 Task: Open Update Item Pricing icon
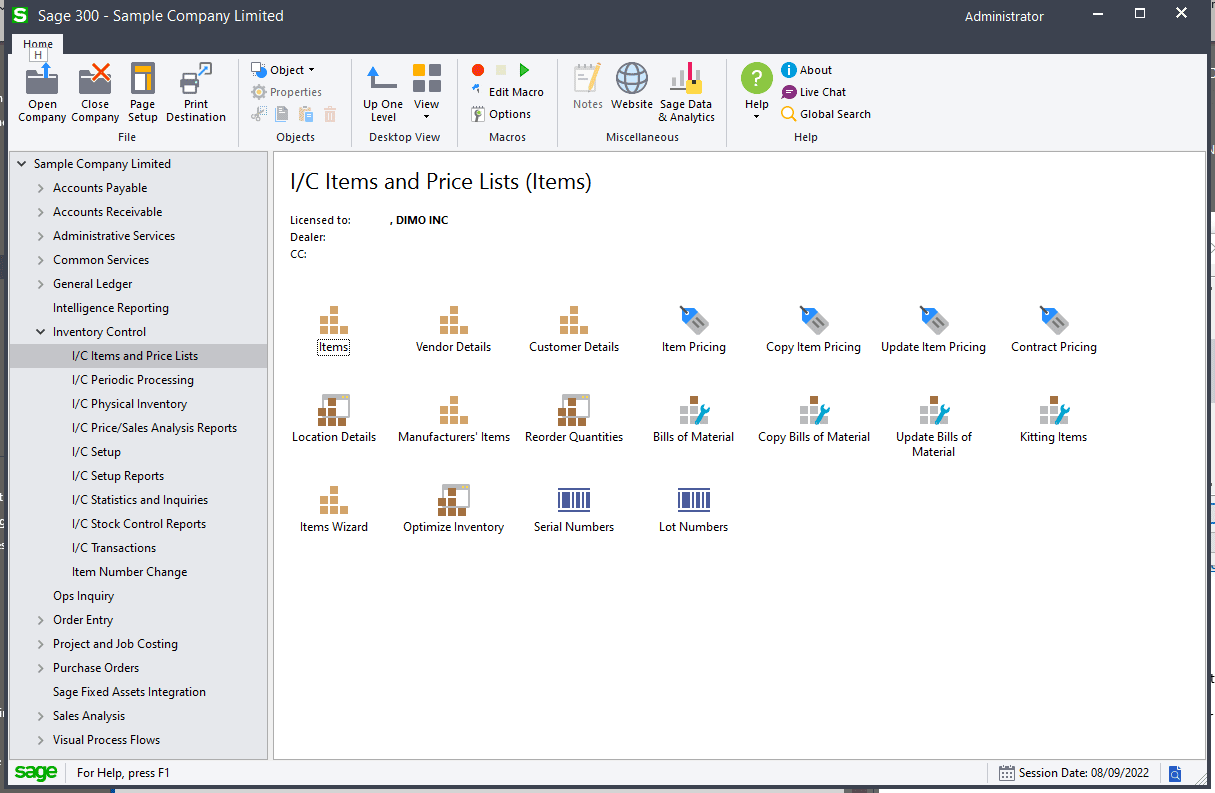(x=934, y=321)
